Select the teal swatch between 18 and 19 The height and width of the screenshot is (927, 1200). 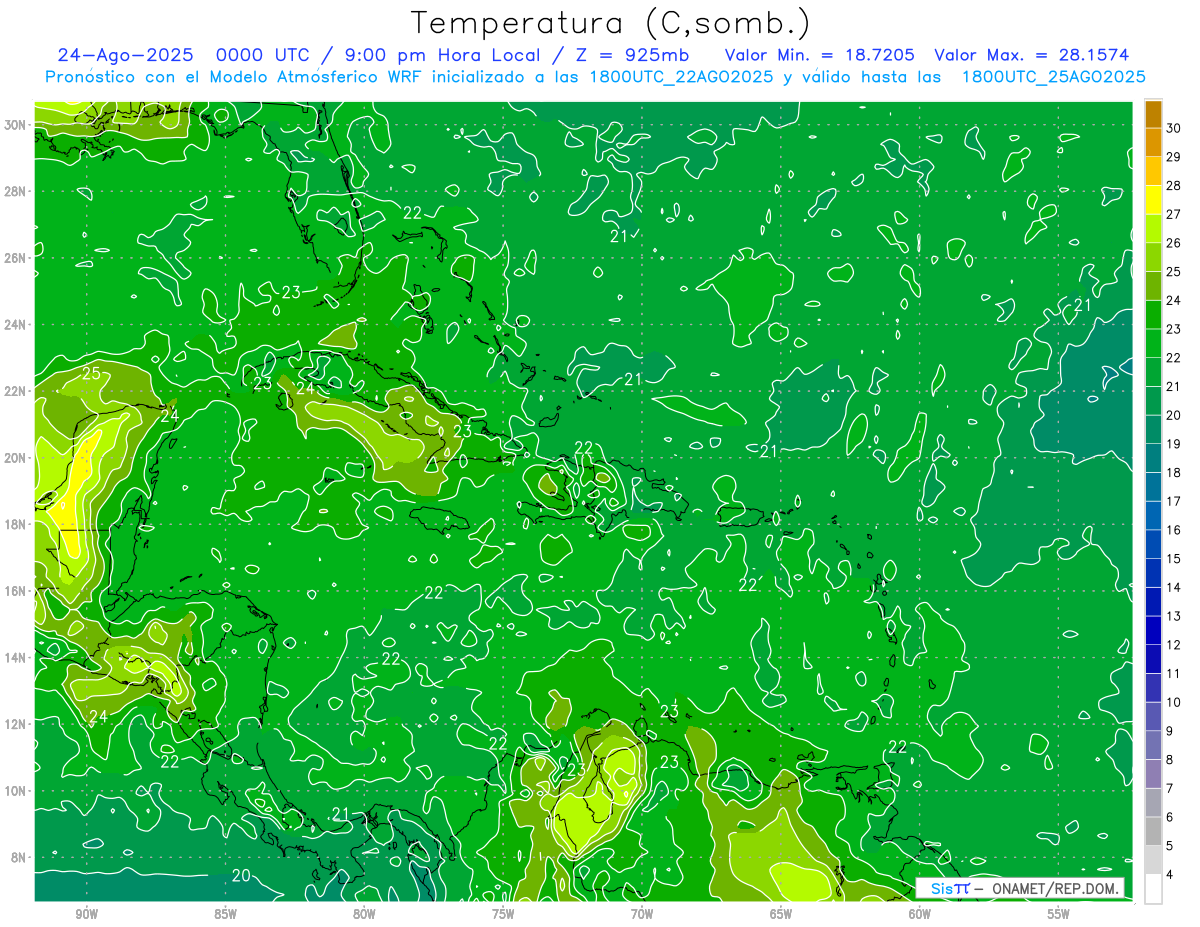pyautogui.click(x=1153, y=458)
